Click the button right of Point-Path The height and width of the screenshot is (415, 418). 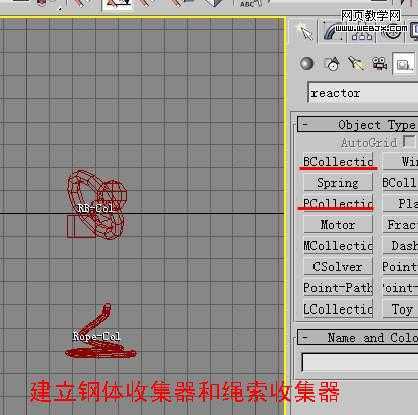400,288
